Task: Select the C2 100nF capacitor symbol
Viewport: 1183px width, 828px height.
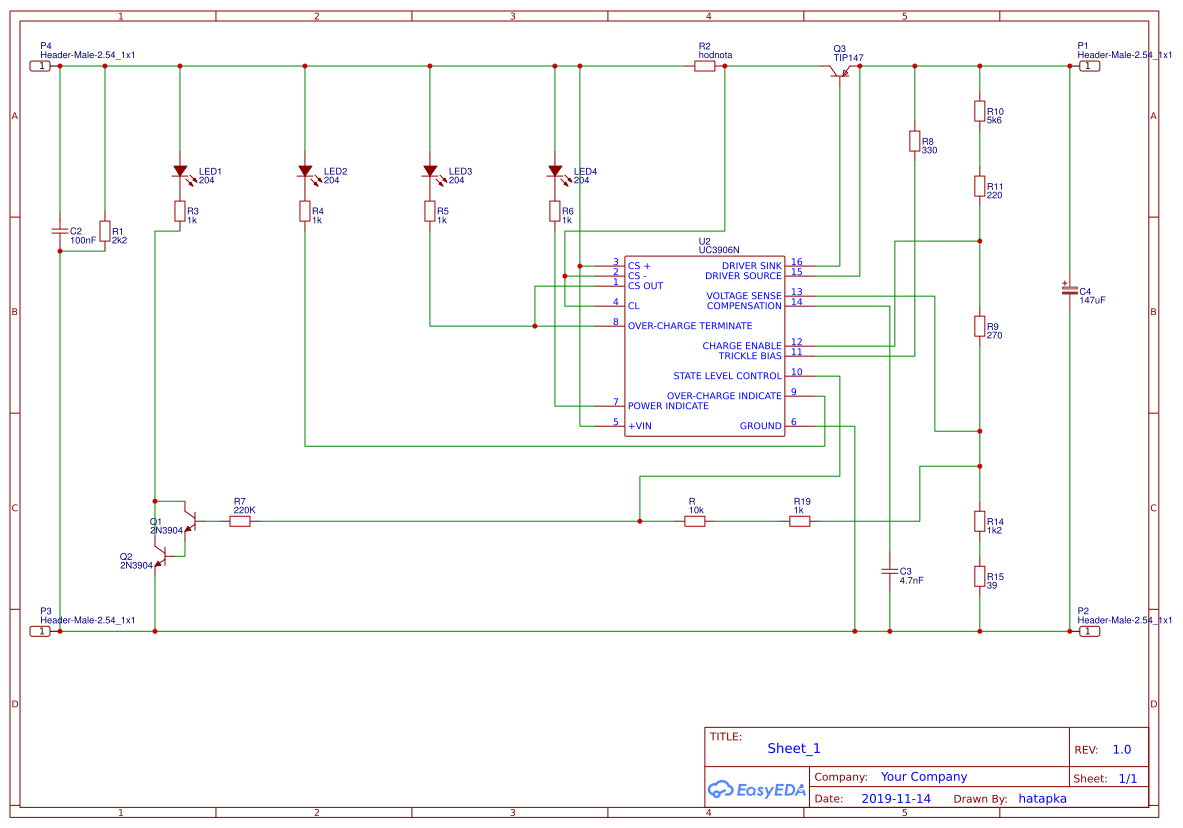Action: [x=60, y=231]
